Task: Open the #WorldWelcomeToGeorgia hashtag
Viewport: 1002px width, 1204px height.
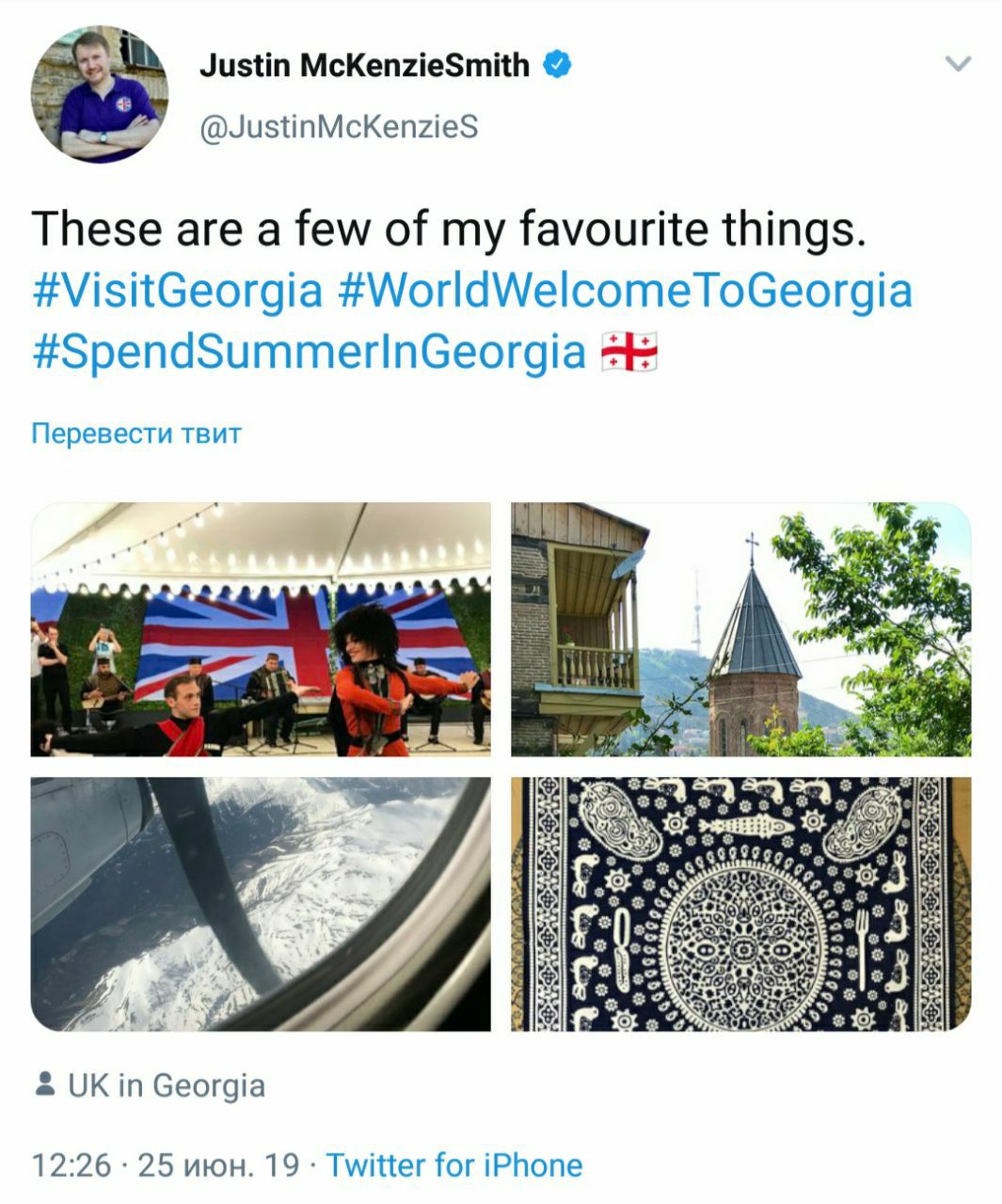Action: [626, 291]
